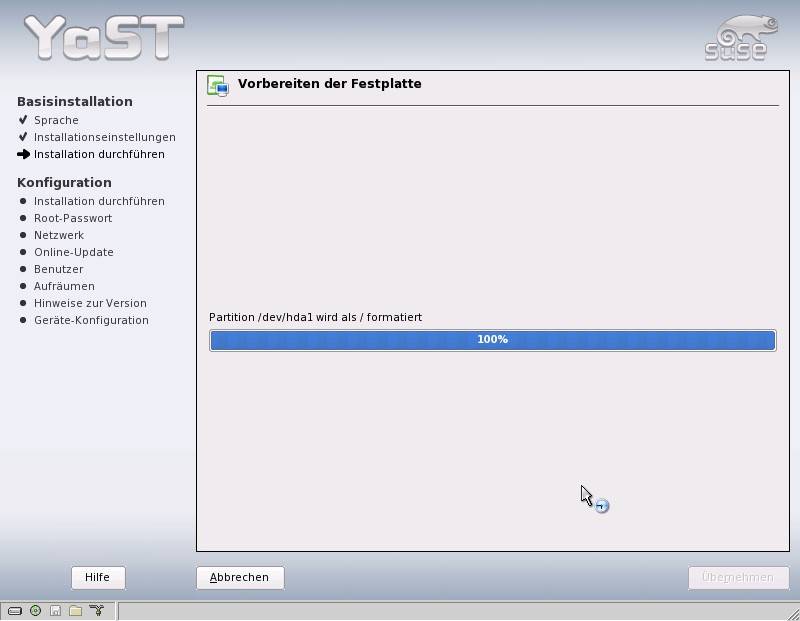
Task: Select the Benutzer step in the sidebar
Action: click(x=58, y=269)
